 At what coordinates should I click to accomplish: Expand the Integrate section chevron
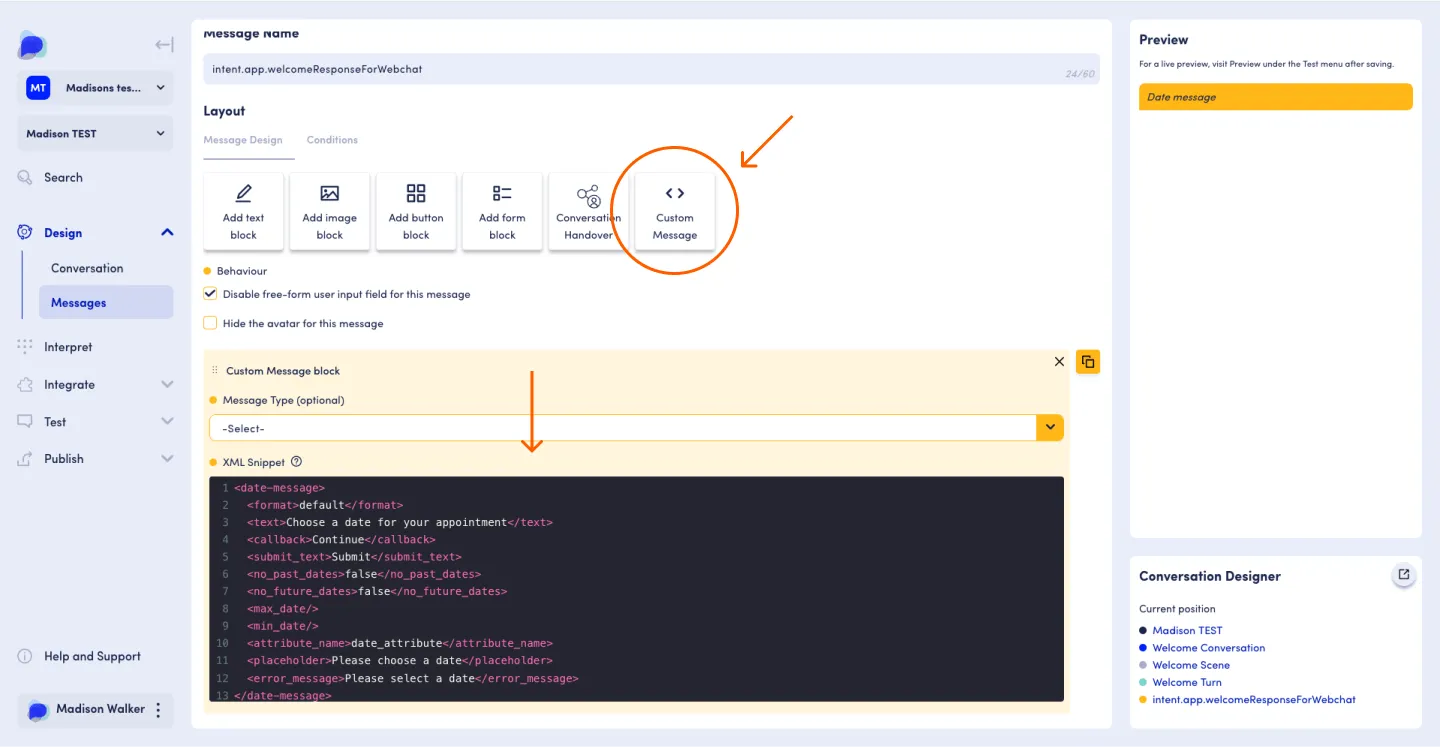pyautogui.click(x=167, y=384)
